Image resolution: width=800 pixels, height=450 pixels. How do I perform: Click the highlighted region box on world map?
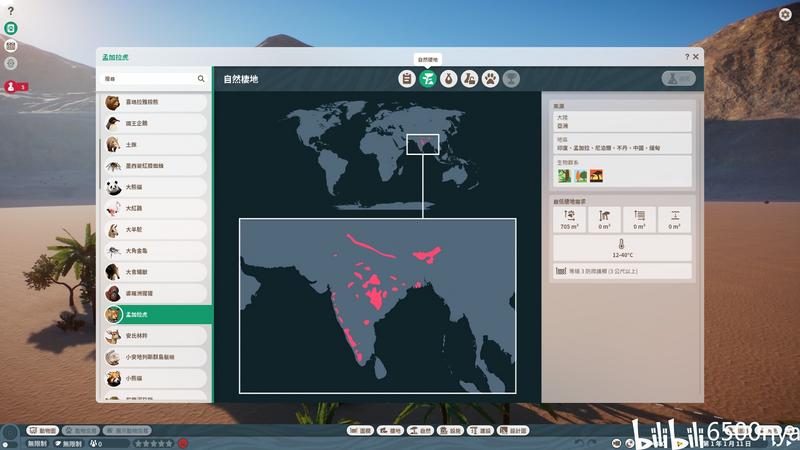coord(422,144)
